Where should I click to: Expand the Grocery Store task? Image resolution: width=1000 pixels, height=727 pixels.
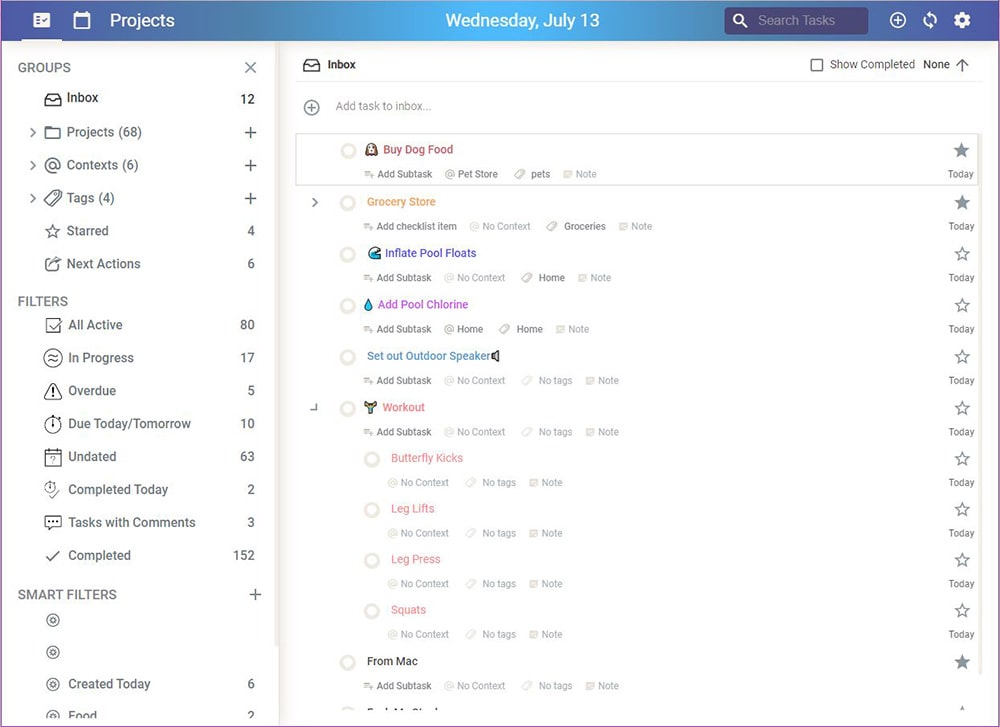(x=315, y=202)
